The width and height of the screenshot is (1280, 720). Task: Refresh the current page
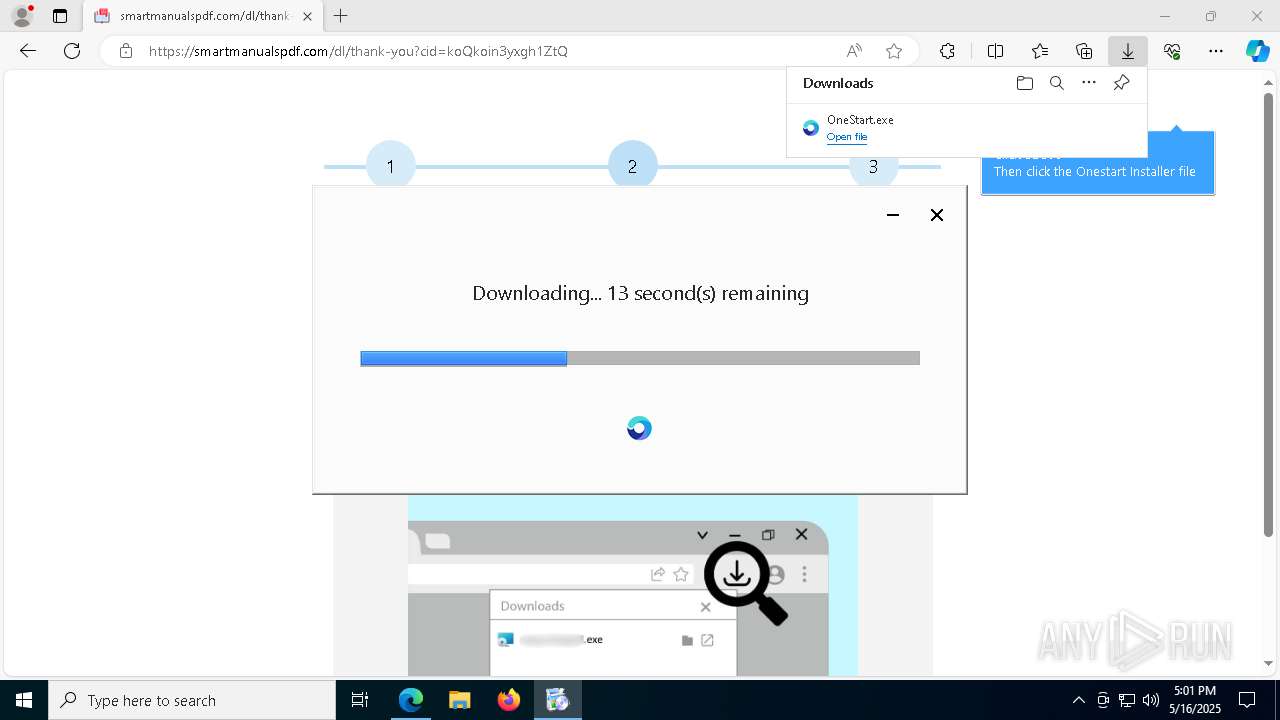click(x=72, y=51)
